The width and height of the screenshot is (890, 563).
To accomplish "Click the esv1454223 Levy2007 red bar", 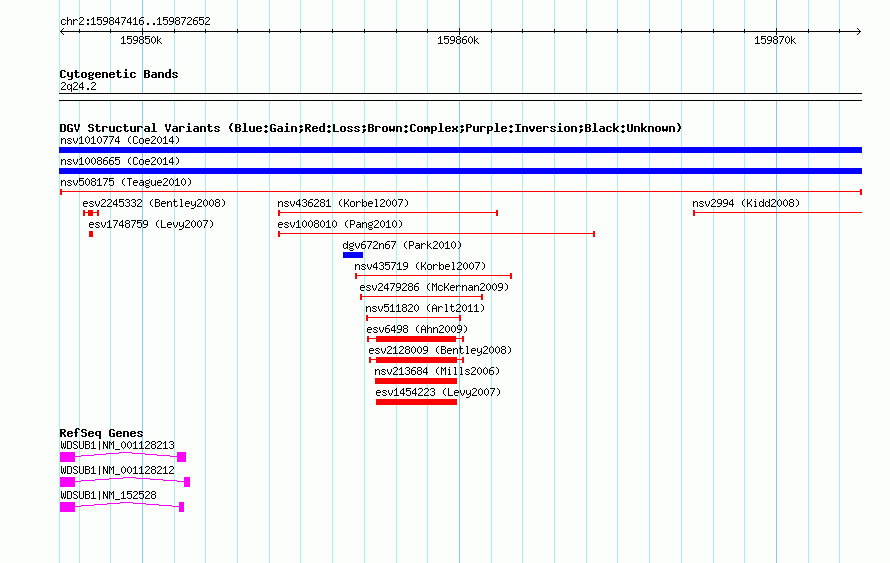I will (416, 402).
